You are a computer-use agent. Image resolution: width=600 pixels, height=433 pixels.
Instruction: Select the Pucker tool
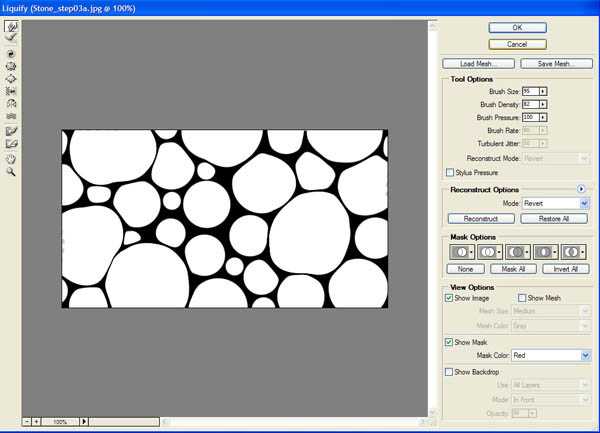pos(11,65)
